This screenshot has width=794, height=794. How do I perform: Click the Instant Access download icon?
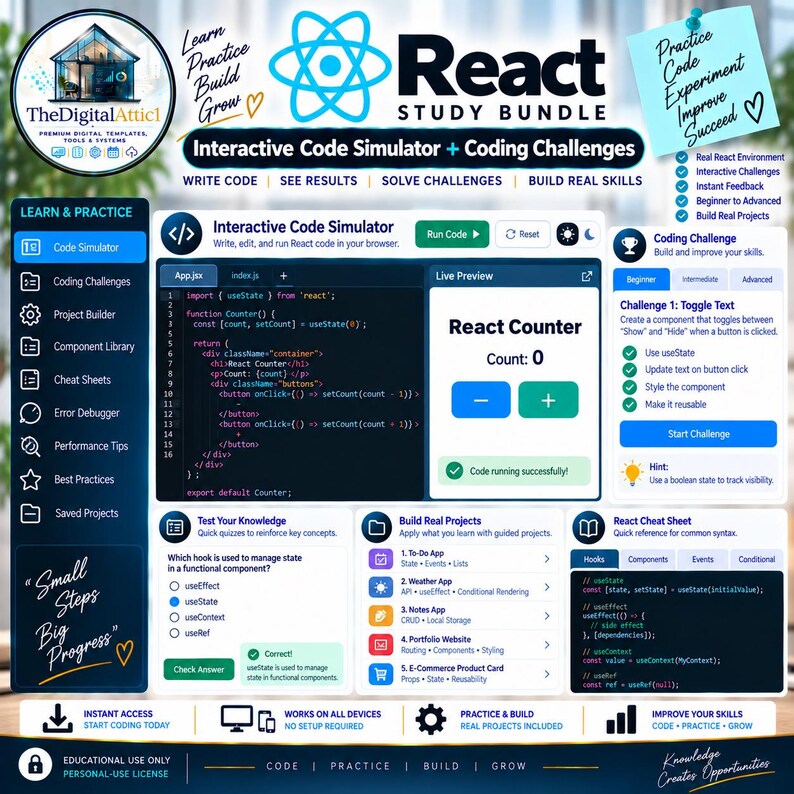[x=57, y=718]
